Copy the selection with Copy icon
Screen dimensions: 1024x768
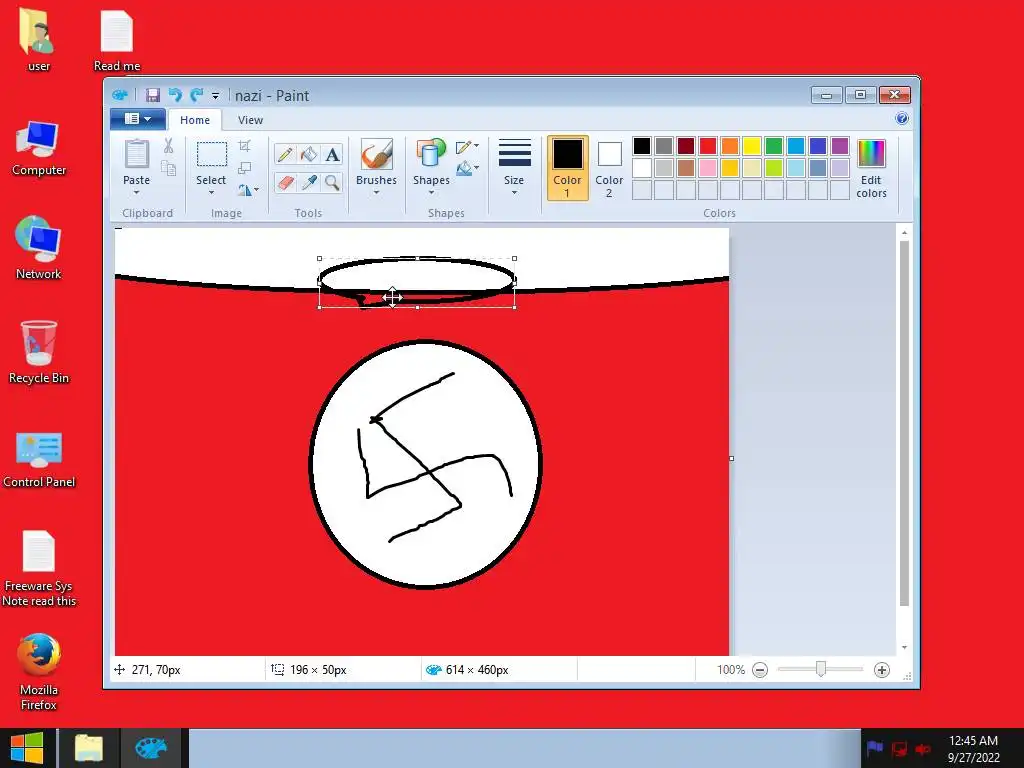(168, 168)
